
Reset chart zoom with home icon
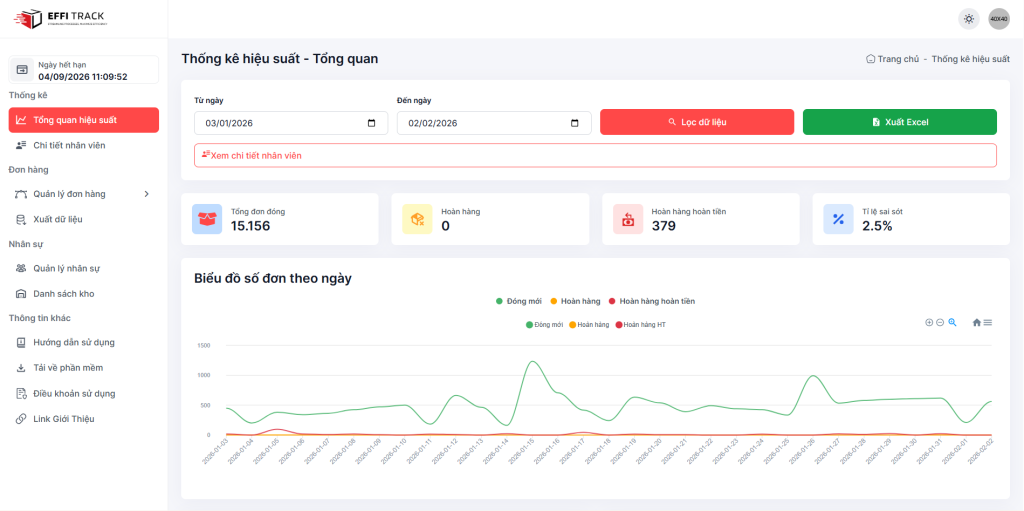(976, 322)
